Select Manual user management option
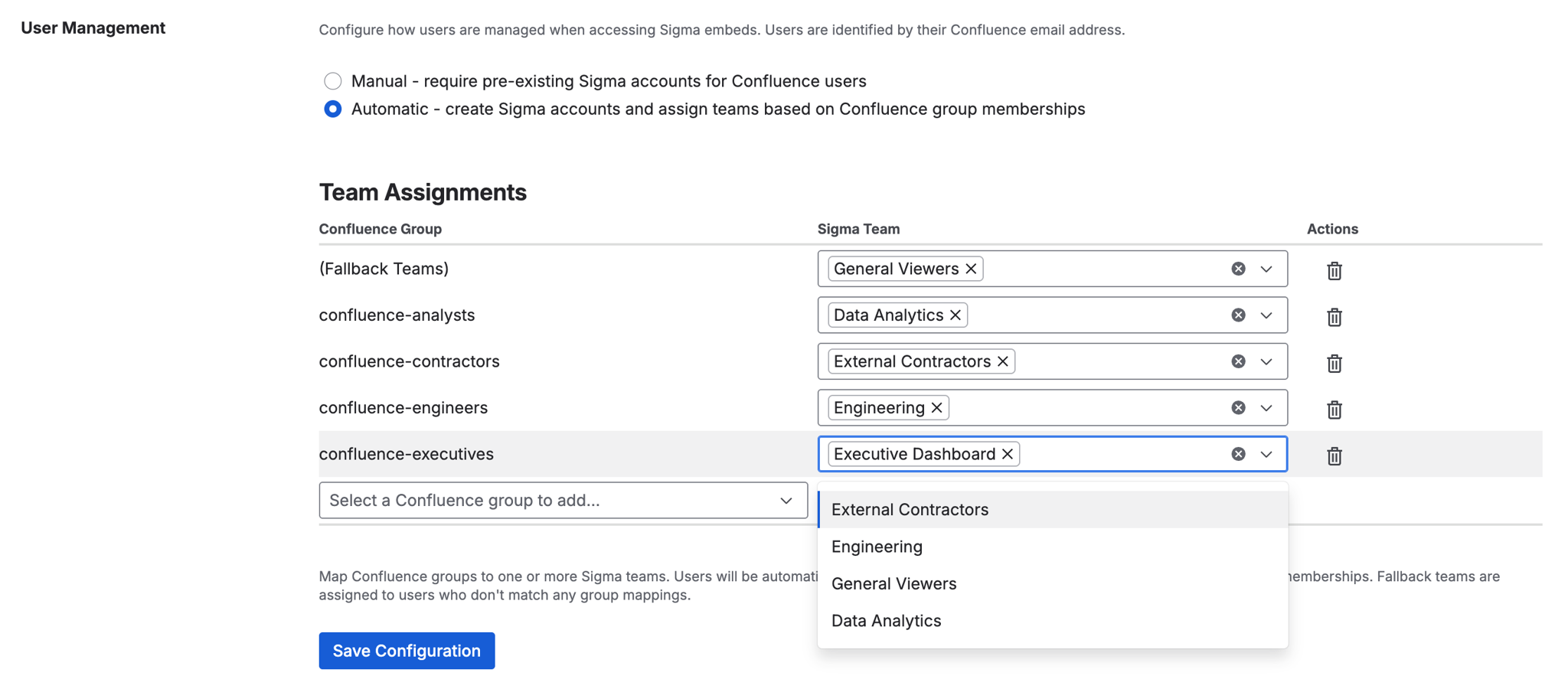 click(332, 81)
